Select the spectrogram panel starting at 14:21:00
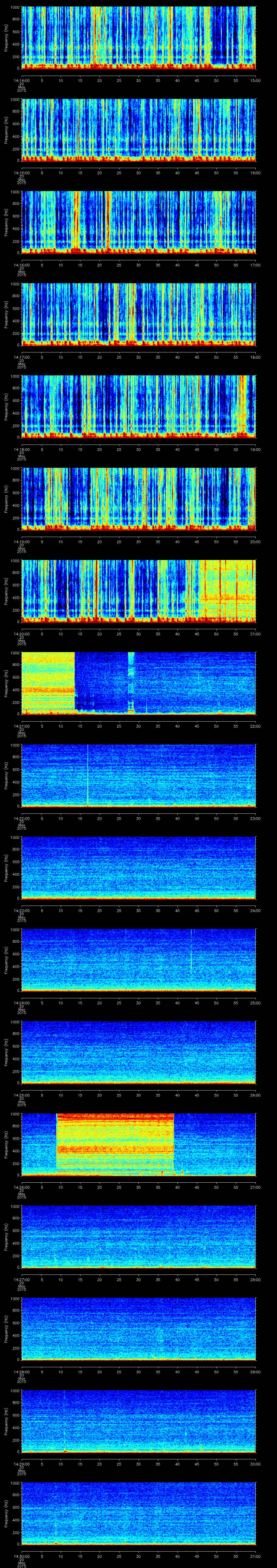This screenshot has height=1568, width=277. [x=139, y=683]
